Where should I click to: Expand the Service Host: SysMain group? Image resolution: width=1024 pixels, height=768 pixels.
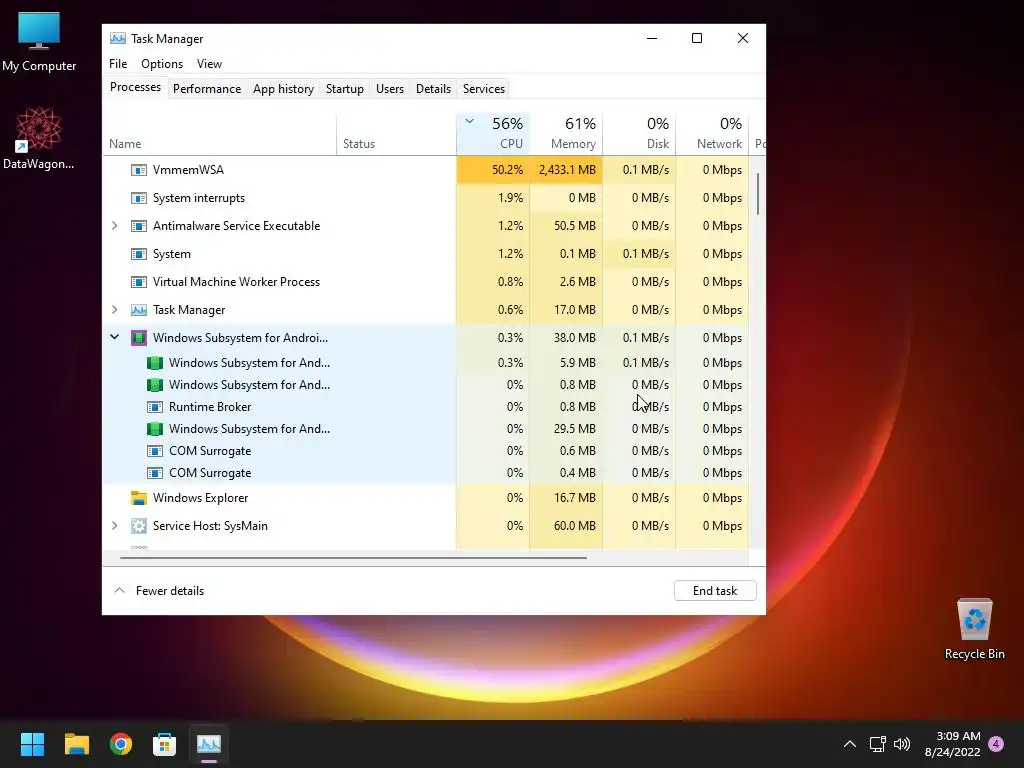click(114, 526)
